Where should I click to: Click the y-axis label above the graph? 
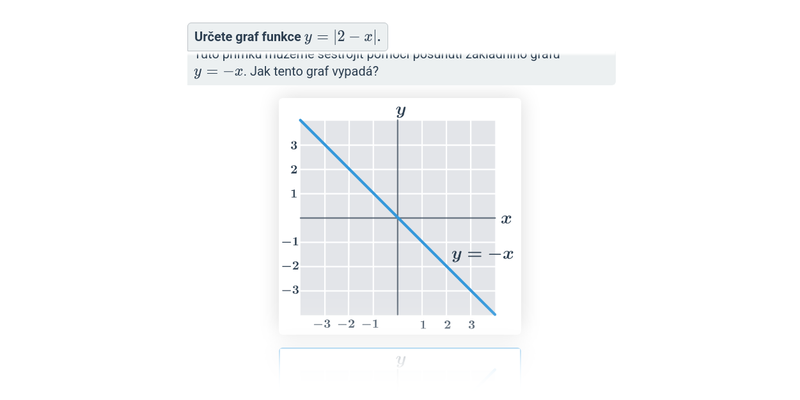400,110
